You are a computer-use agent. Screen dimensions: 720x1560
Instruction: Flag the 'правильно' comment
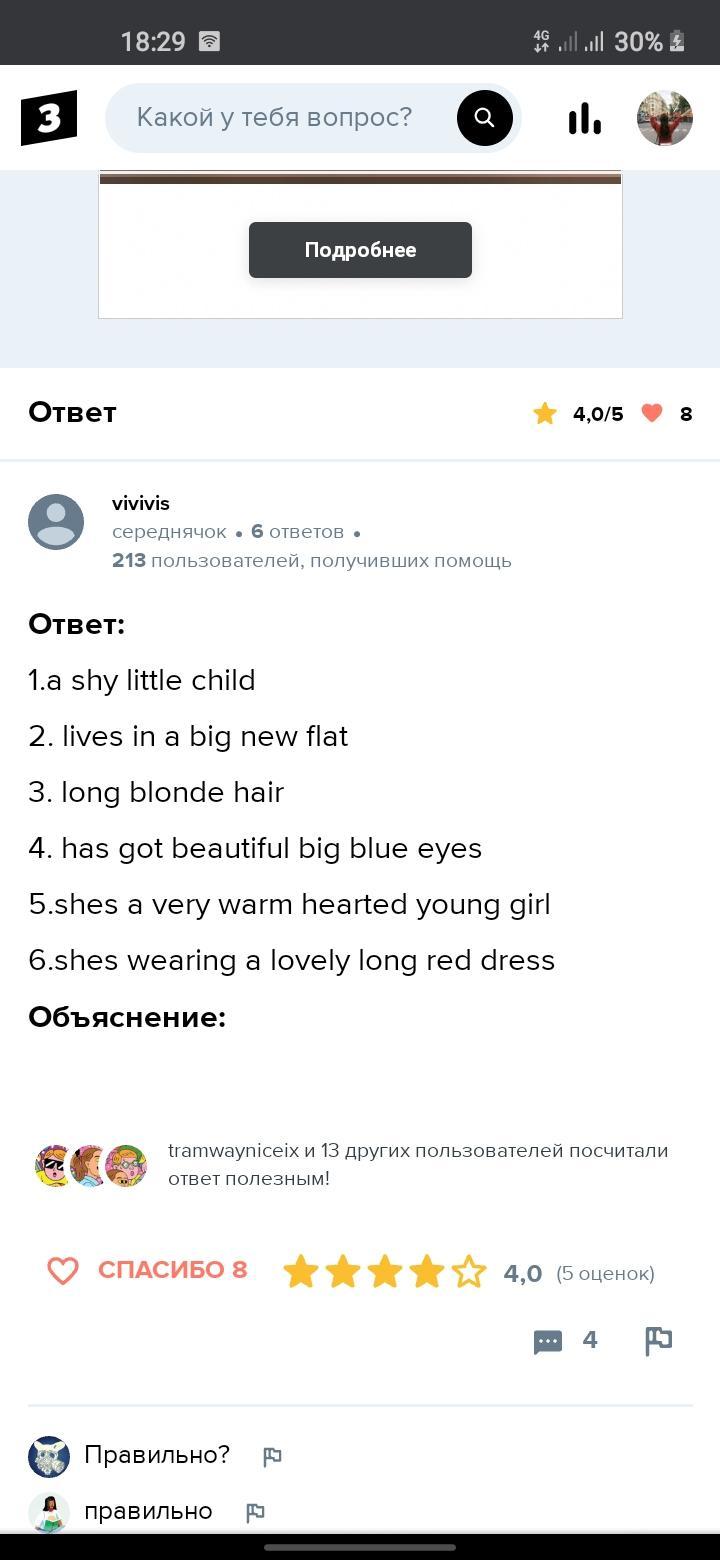[255, 1513]
